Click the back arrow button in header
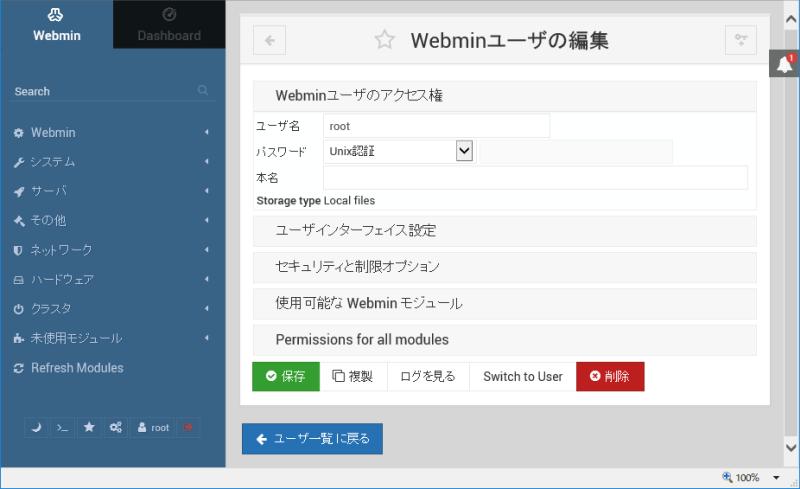Viewport: 800px width, 489px height. (x=269, y=40)
